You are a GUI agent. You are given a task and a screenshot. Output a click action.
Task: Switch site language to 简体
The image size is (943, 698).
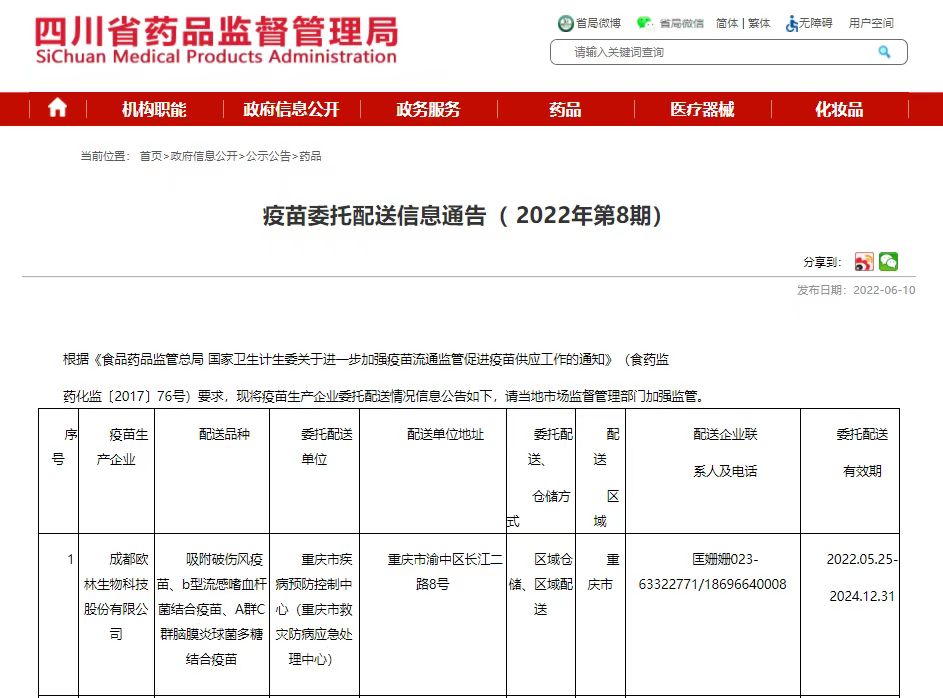tap(727, 22)
